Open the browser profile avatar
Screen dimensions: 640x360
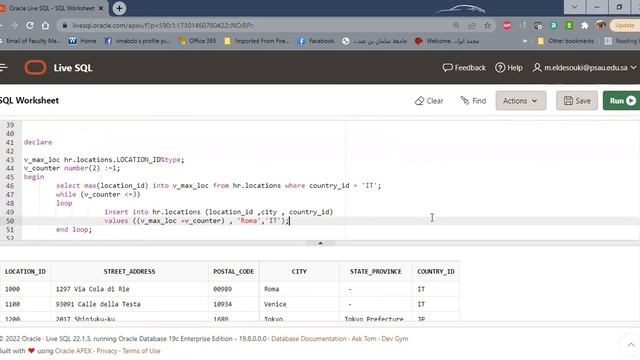click(x=600, y=25)
